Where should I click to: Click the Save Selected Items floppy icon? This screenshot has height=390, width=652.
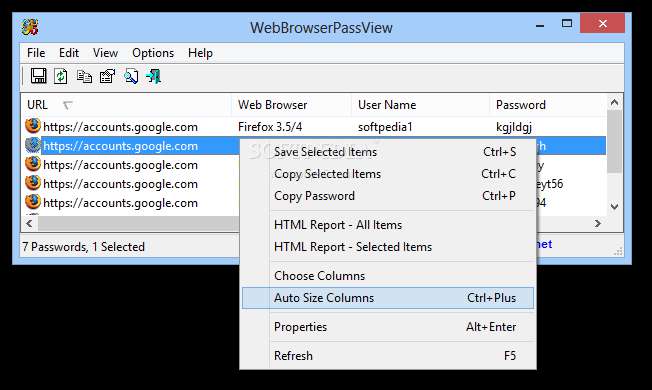pyautogui.click(x=38, y=76)
